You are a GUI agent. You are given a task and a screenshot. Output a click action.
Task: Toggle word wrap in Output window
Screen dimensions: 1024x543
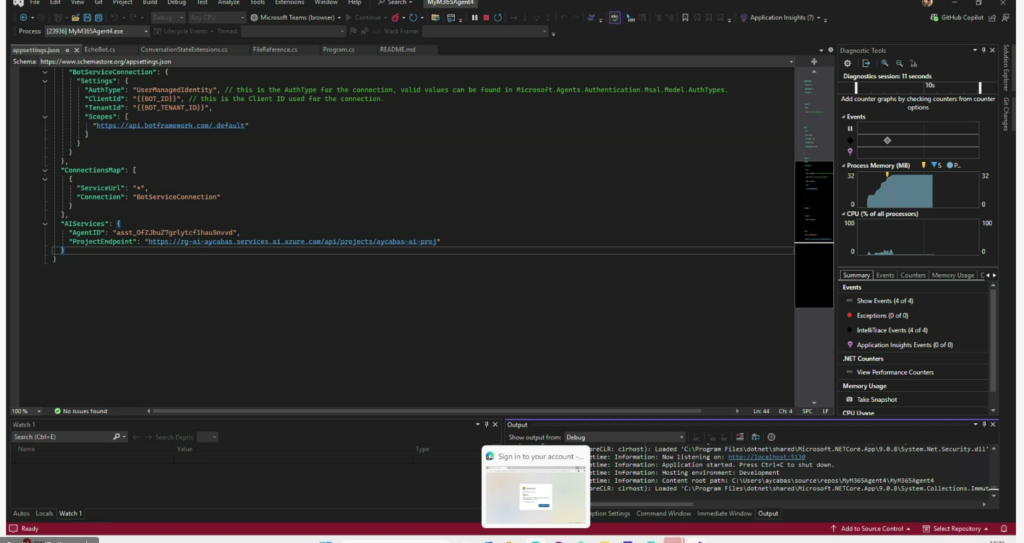pyautogui.click(x=756, y=437)
